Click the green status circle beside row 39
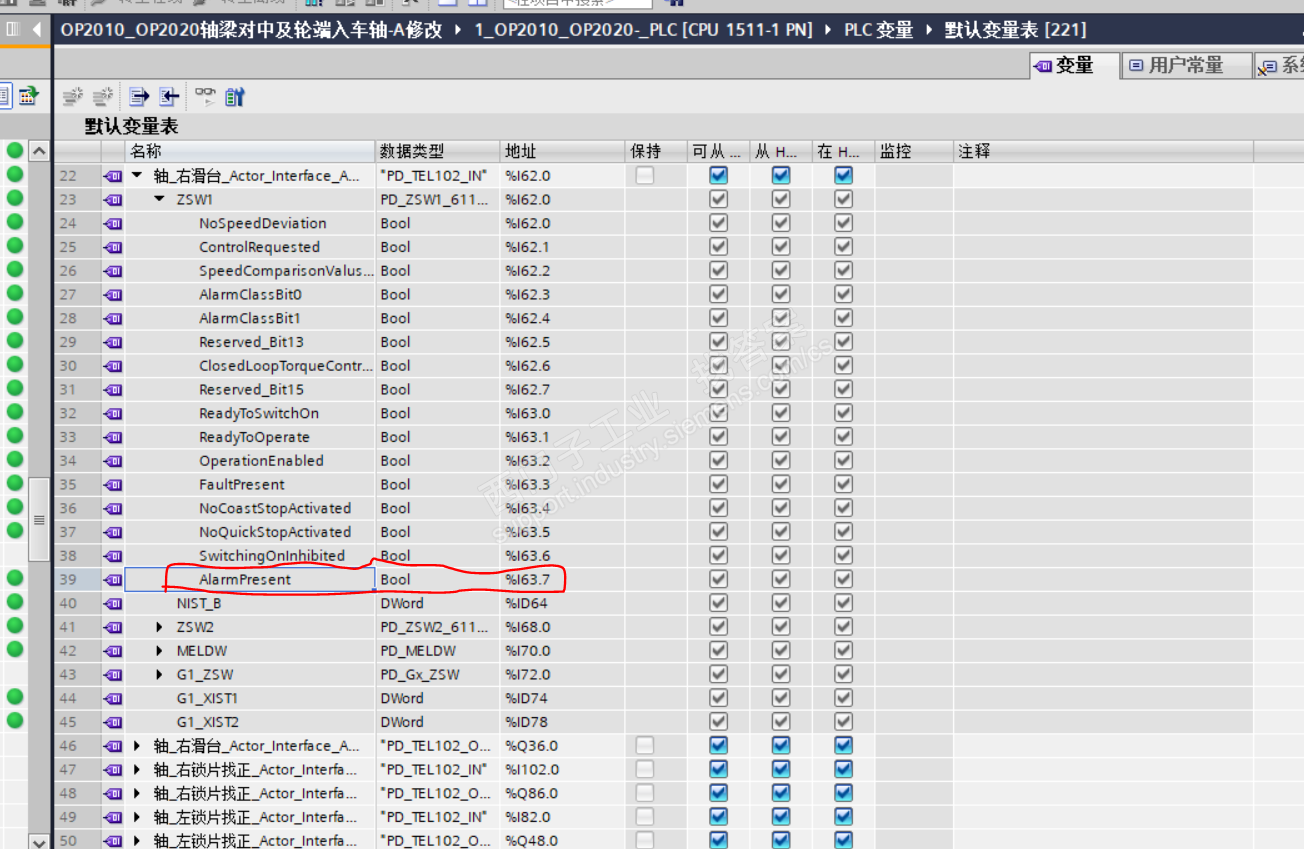Viewport: 1304px width, 849px height. tap(15, 578)
